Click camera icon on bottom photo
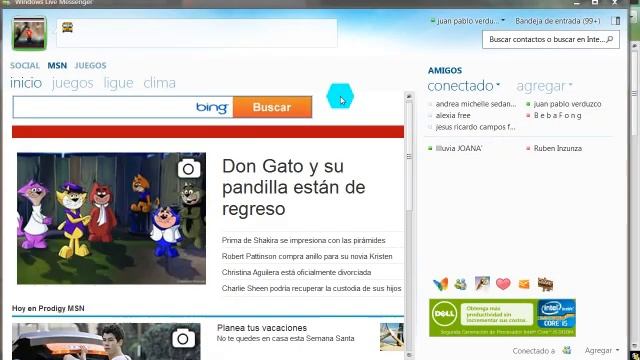Image resolution: width=640 pixels, height=360 pixels. (x=183, y=338)
